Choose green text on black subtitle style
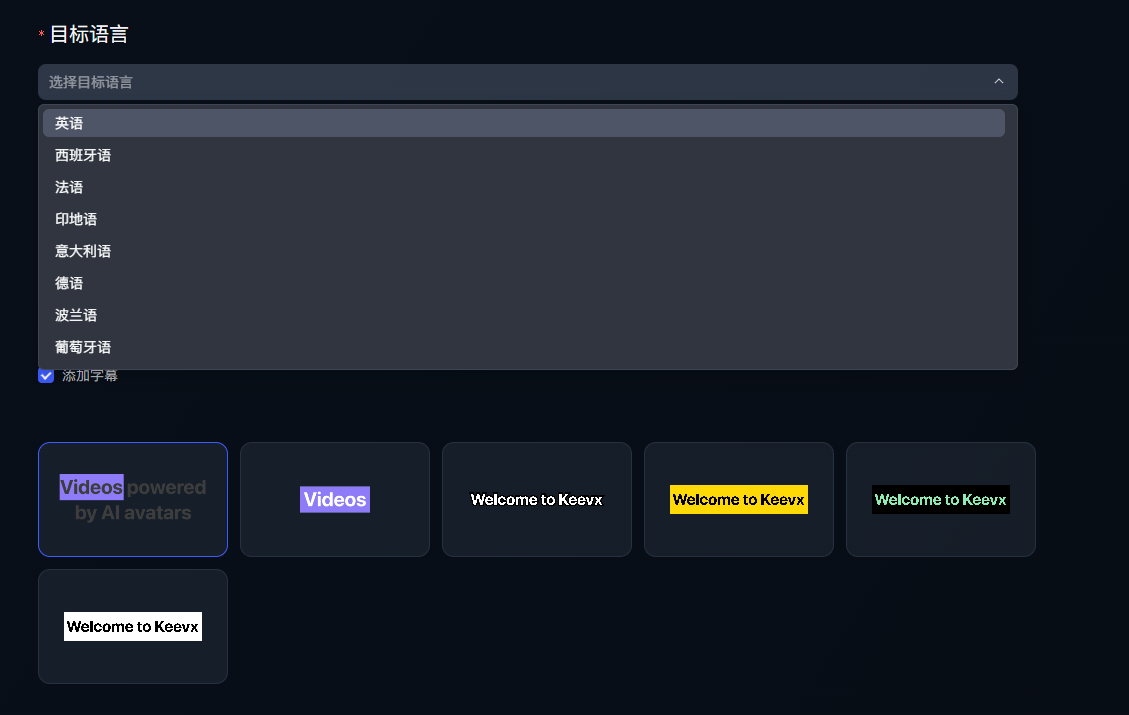Viewport: 1129px width, 715px height. tap(941, 499)
